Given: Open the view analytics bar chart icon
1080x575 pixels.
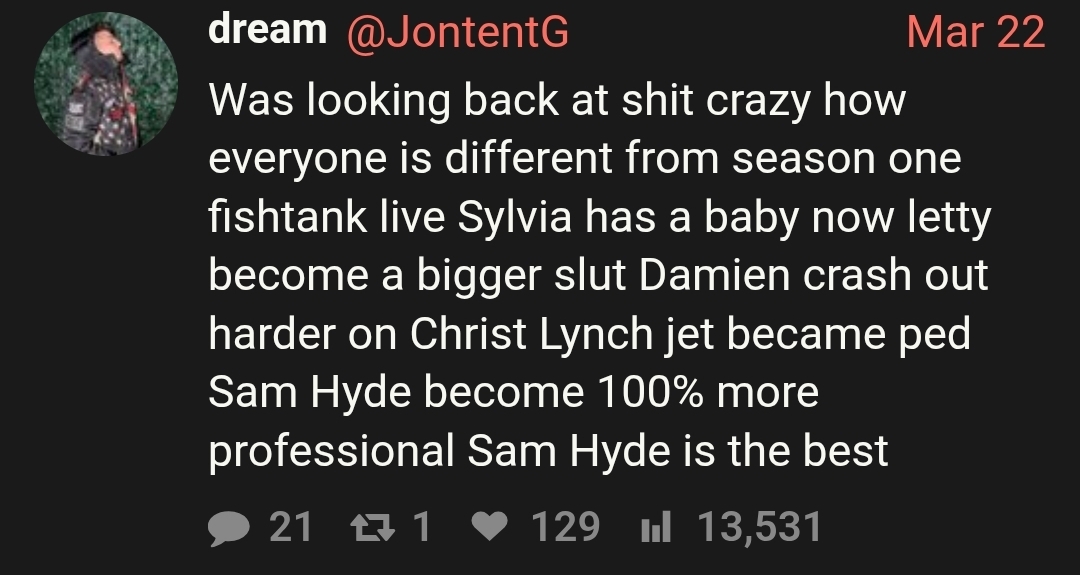Looking at the screenshot, I should pos(656,528).
